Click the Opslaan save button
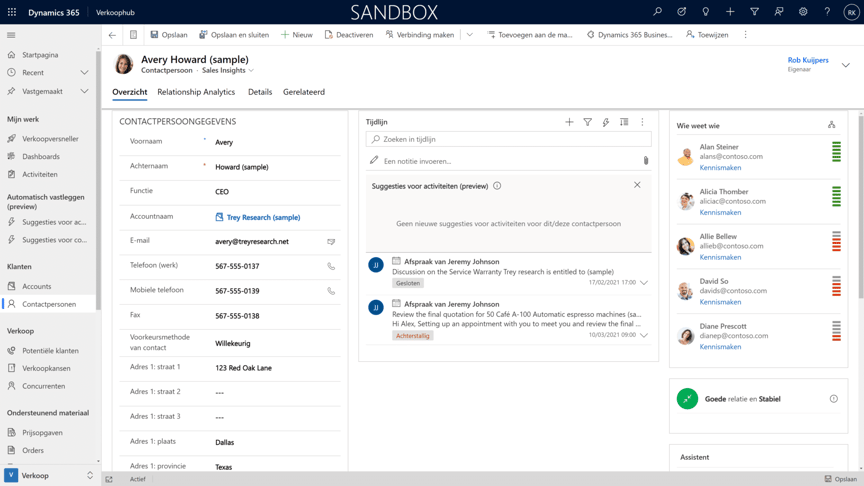 169,35
